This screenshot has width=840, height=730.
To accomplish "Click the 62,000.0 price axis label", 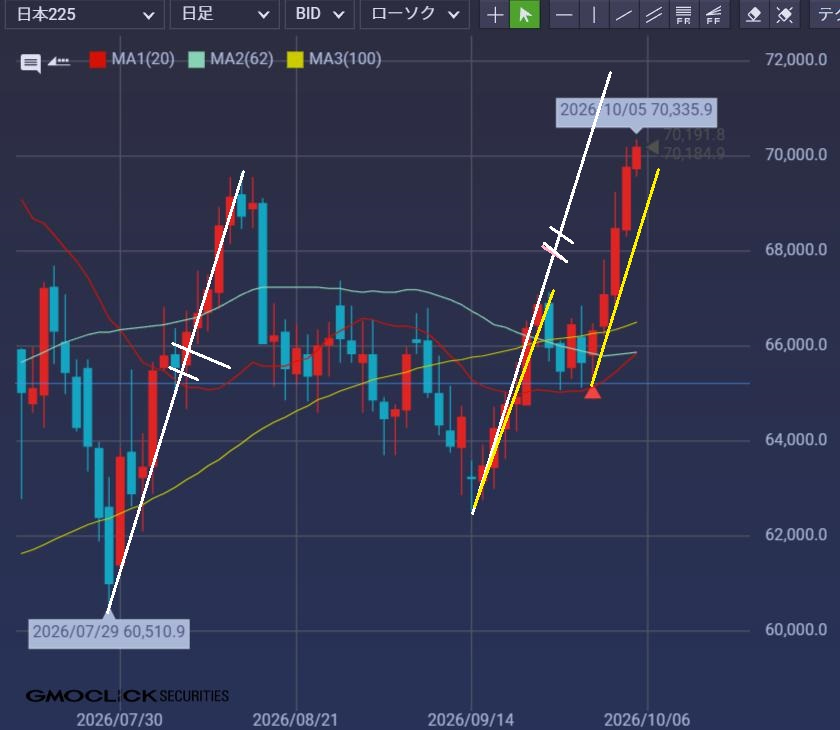I will point(796,535).
